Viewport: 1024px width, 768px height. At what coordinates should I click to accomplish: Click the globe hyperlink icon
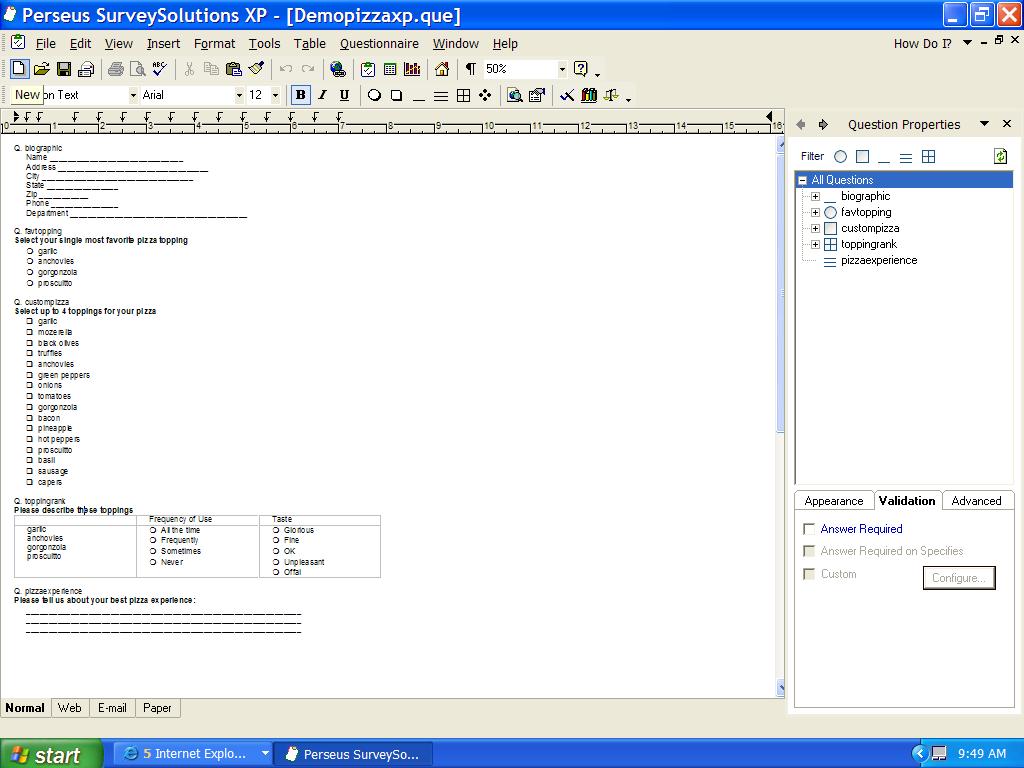tap(338, 69)
